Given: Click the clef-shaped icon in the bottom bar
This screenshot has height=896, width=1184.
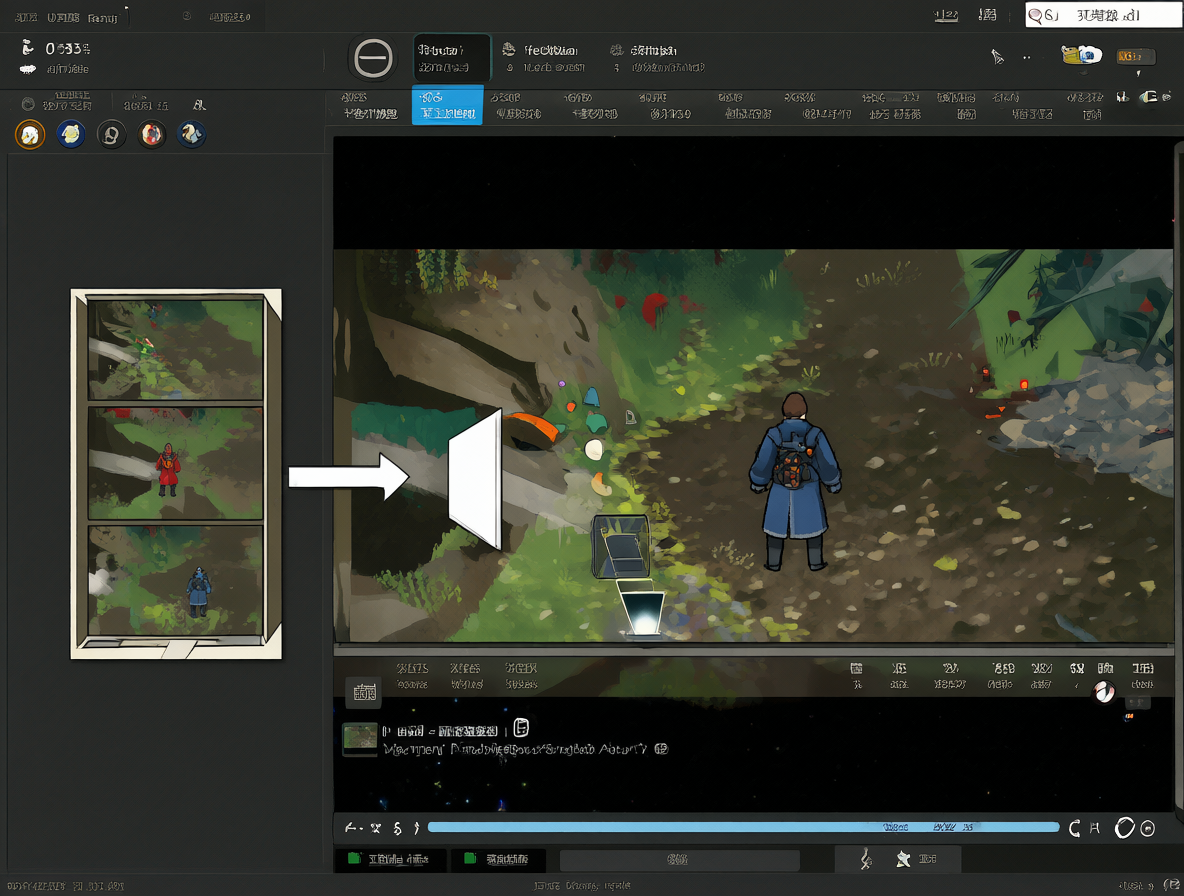Looking at the screenshot, I should (867, 859).
